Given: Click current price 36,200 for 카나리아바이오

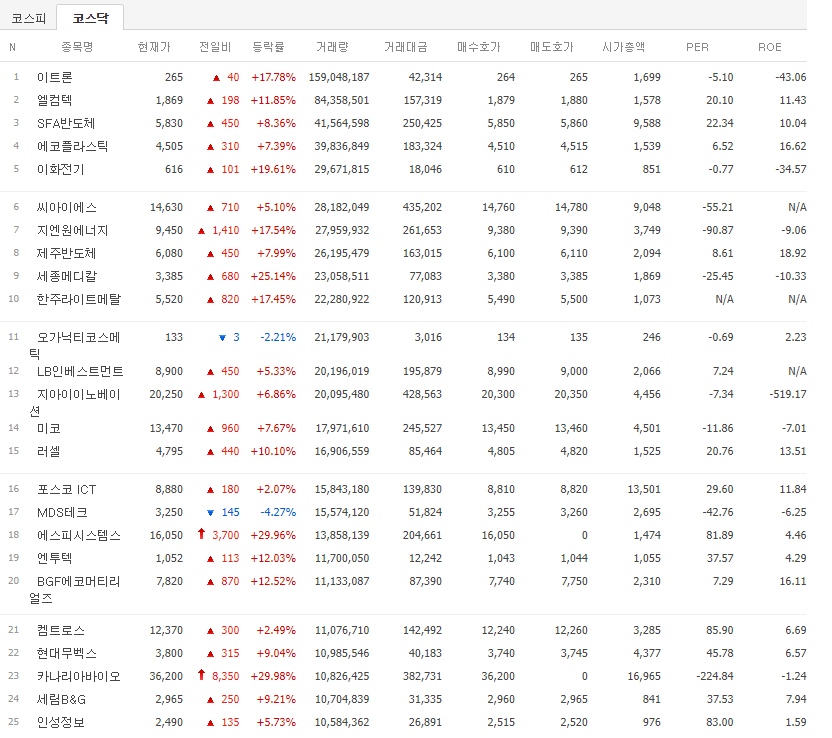Looking at the screenshot, I should coord(166,676).
